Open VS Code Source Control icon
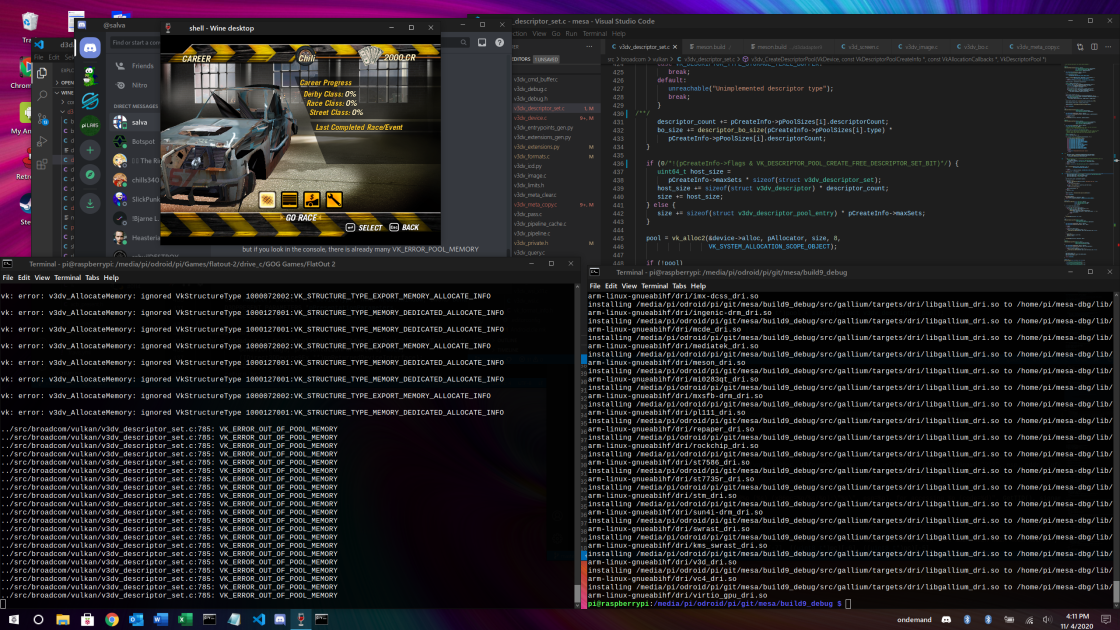 click(42, 117)
